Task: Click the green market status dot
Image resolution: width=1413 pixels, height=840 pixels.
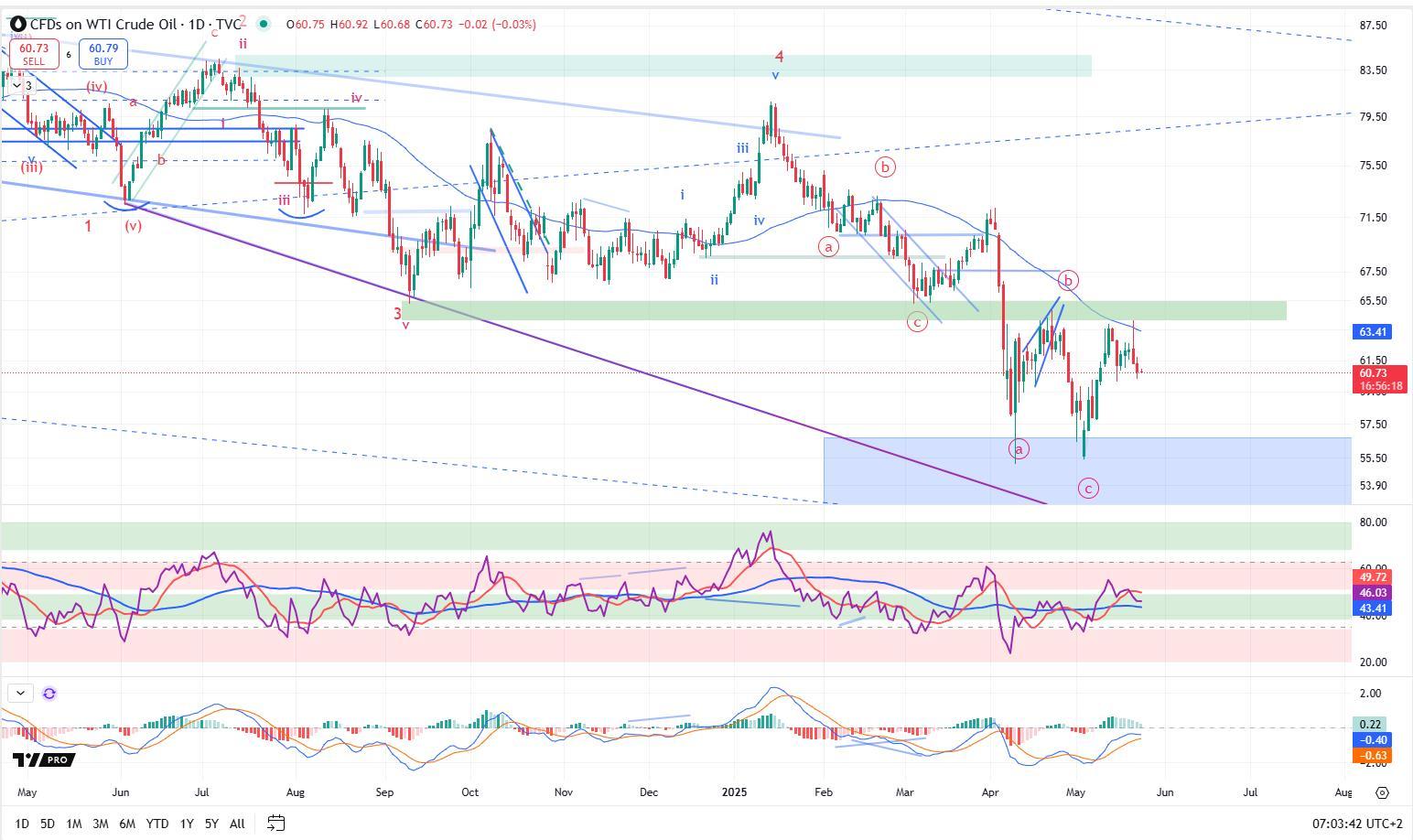Action: coord(264,24)
